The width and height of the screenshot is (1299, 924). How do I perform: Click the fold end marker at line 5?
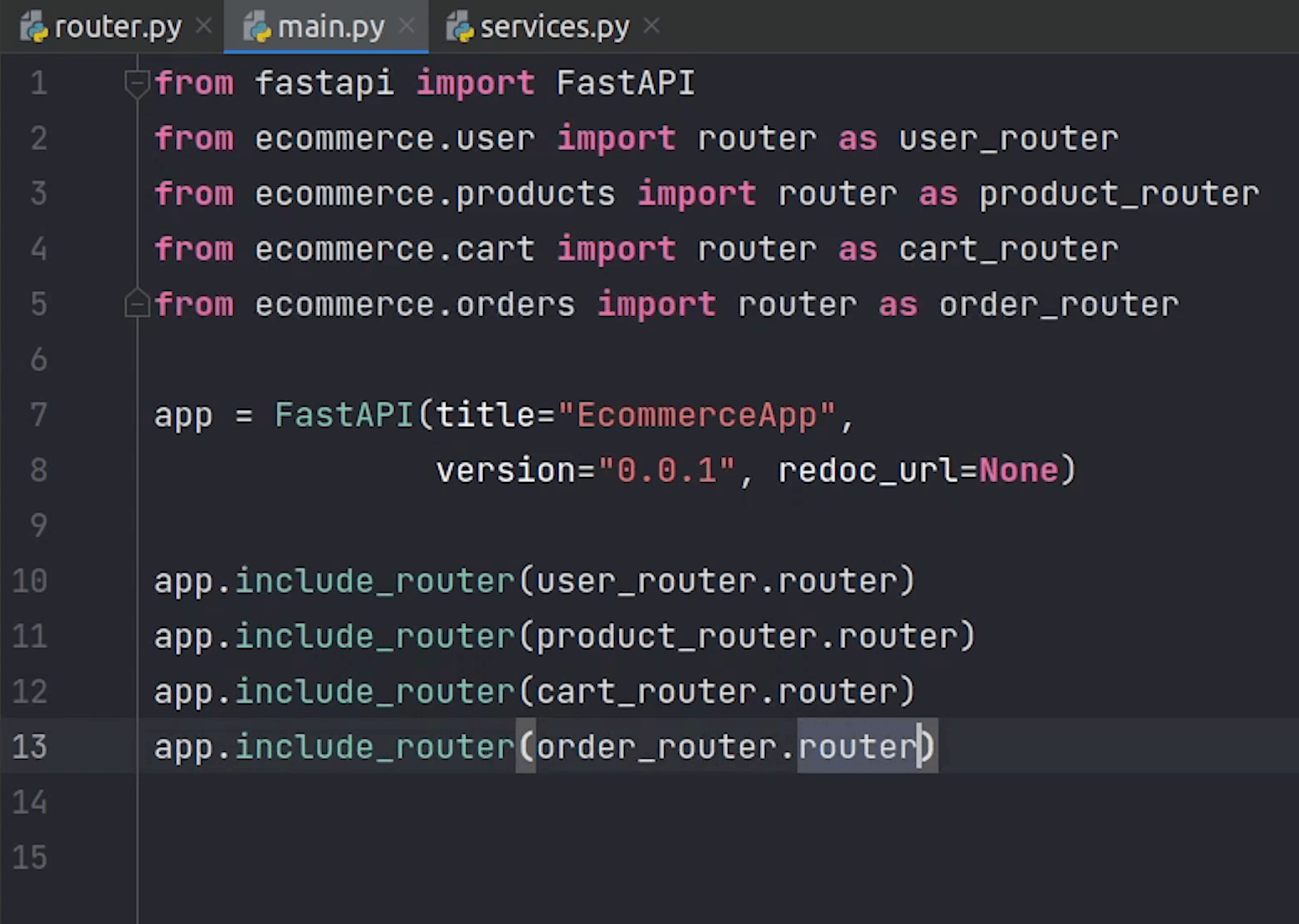point(136,304)
